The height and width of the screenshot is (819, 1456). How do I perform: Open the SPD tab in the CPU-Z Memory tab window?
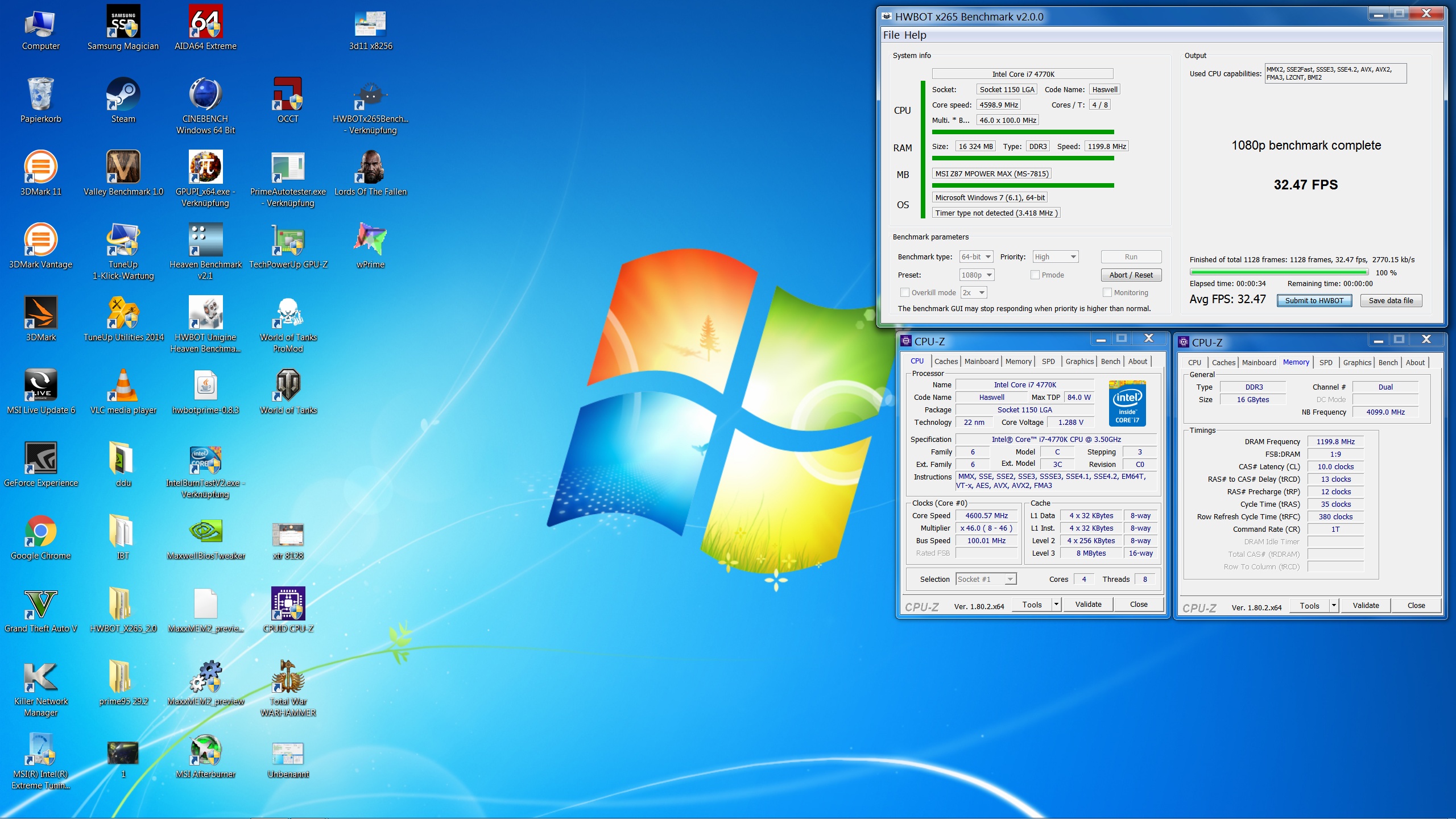point(1326,362)
